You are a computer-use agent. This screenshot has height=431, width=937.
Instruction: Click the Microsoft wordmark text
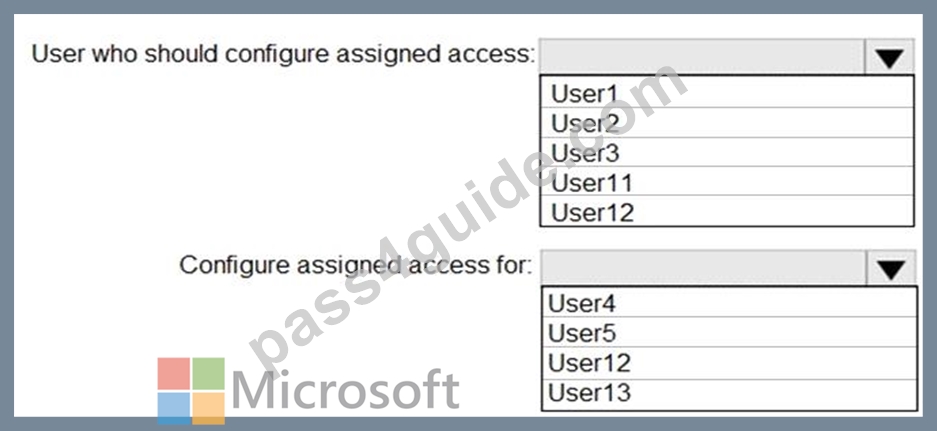click(x=345, y=390)
